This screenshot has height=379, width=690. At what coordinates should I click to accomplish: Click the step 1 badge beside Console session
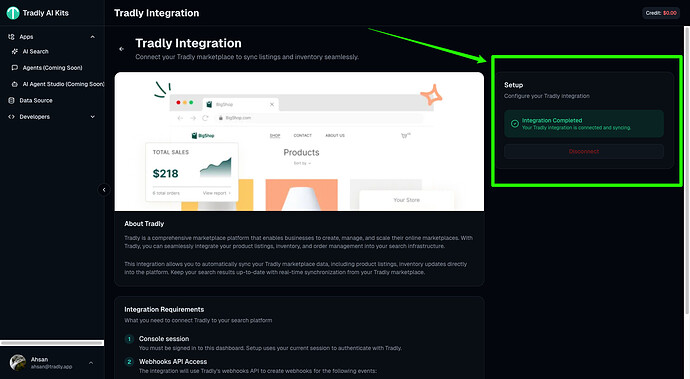pos(129,339)
